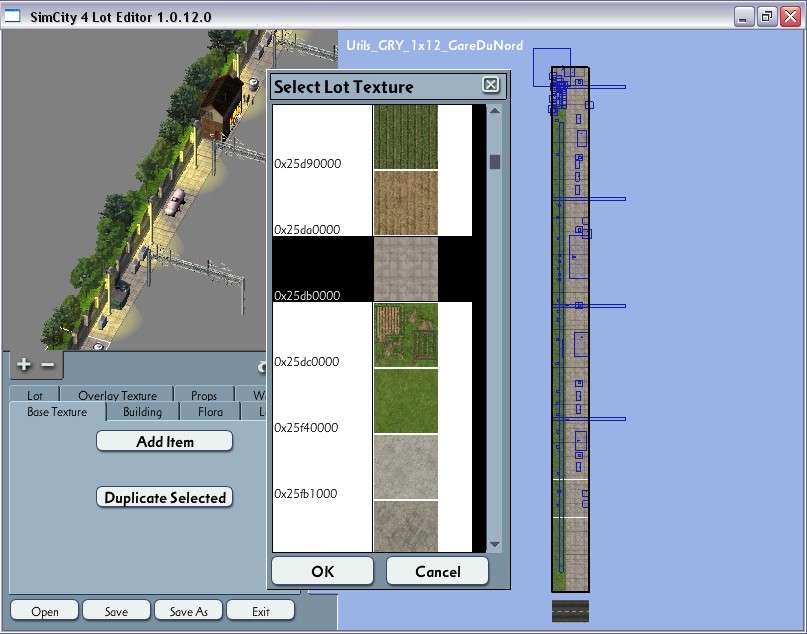807x634 pixels.
Task: Switch to the Building tab
Action: pyautogui.click(x=143, y=412)
